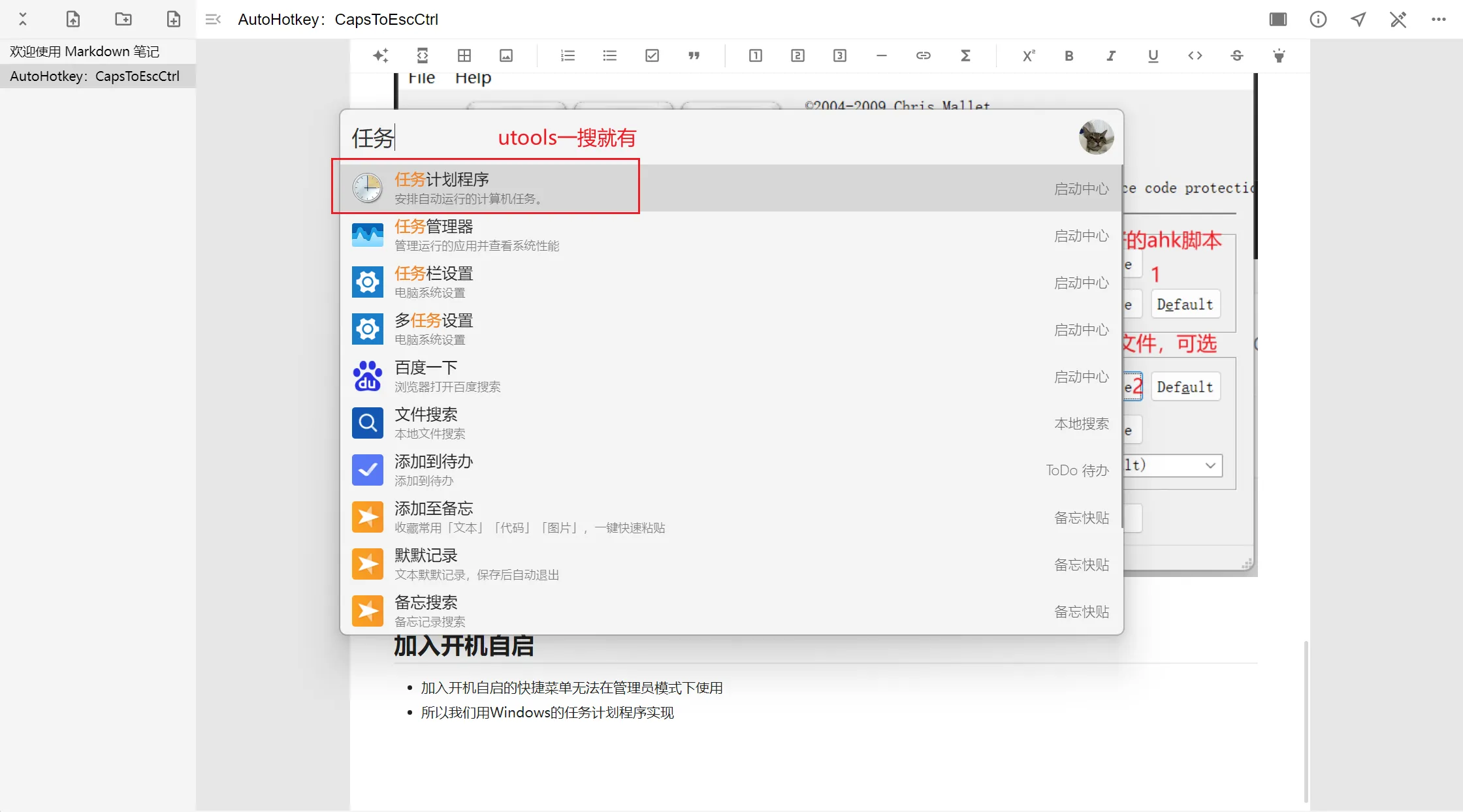Viewport: 1463px width, 812px height.
Task: Toggle underline formatting
Action: 1153,55
